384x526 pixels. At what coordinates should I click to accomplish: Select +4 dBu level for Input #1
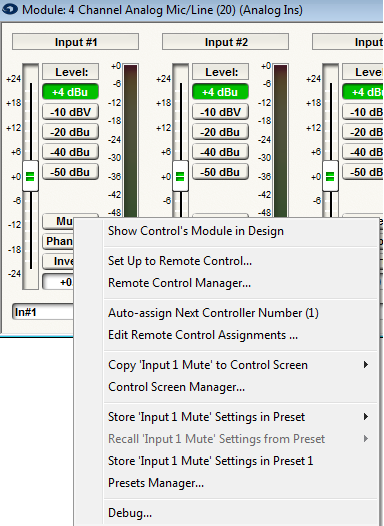pos(70,92)
